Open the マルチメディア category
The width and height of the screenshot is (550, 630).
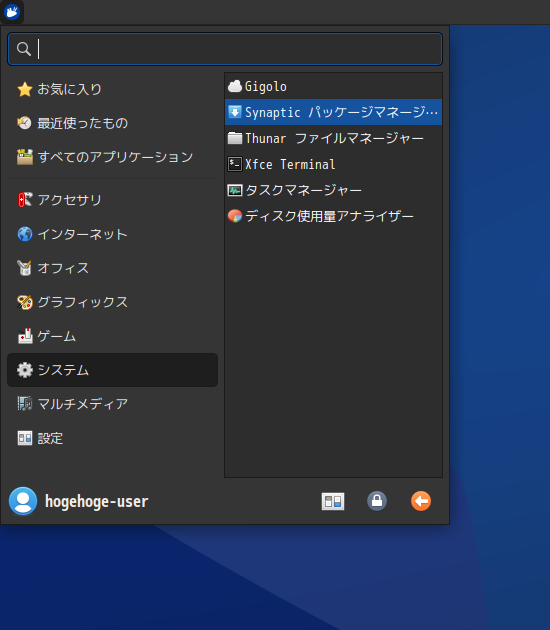tap(112, 404)
